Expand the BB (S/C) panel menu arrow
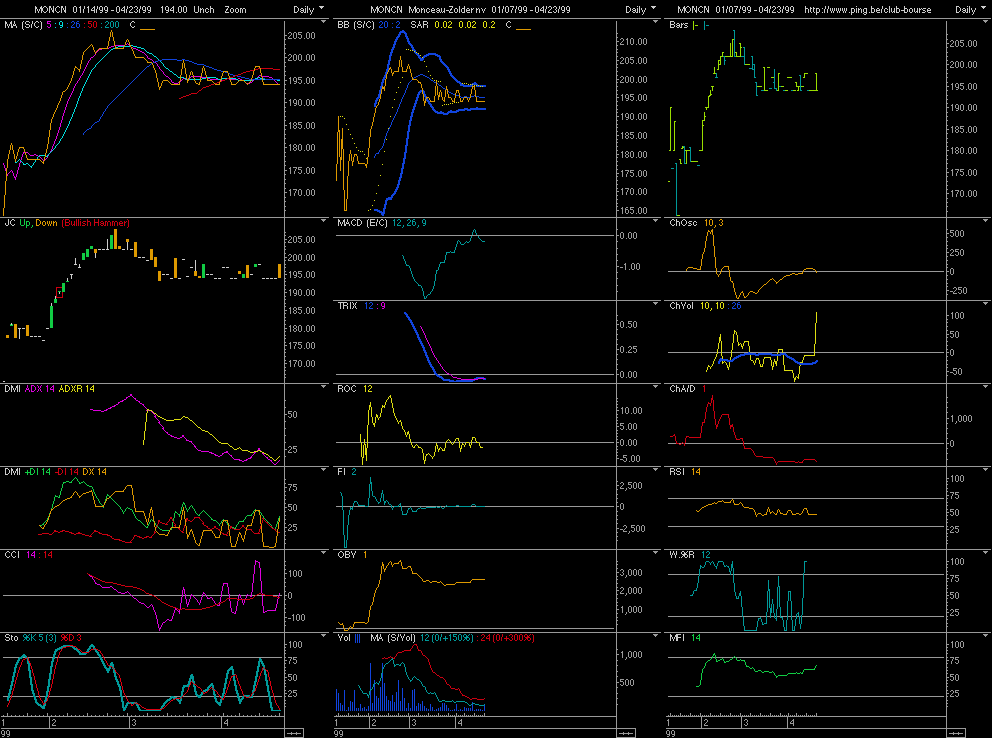The height and width of the screenshot is (738, 992). (655, 22)
